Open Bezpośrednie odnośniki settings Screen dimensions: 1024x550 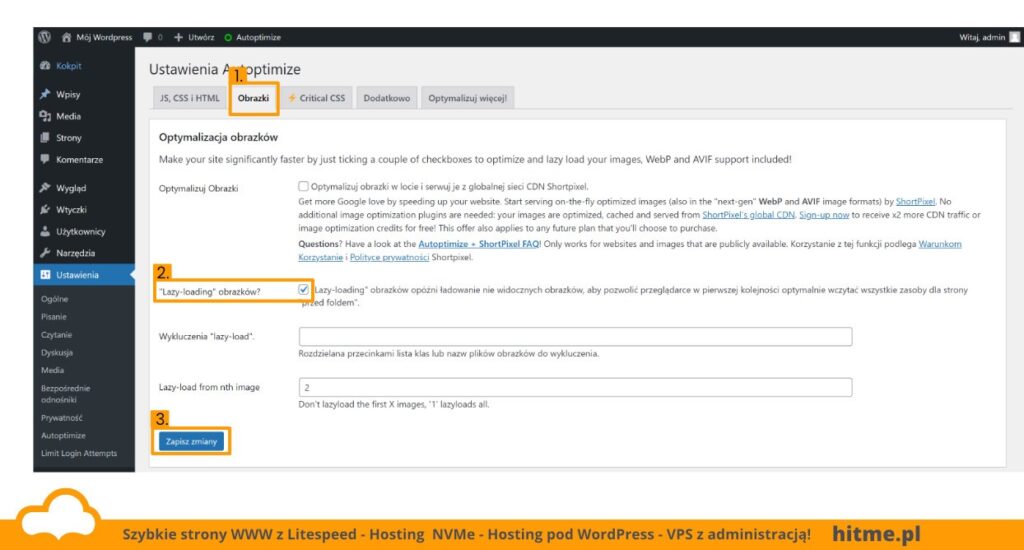point(65,394)
